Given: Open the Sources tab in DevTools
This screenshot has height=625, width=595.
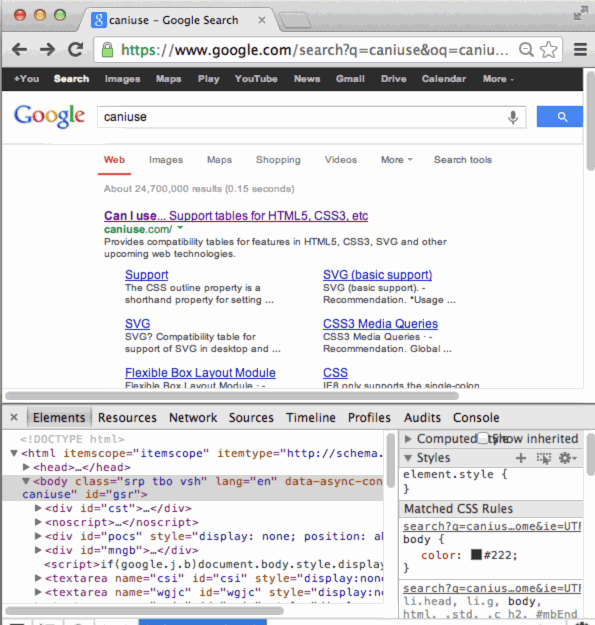Looking at the screenshot, I should click(x=251, y=417).
